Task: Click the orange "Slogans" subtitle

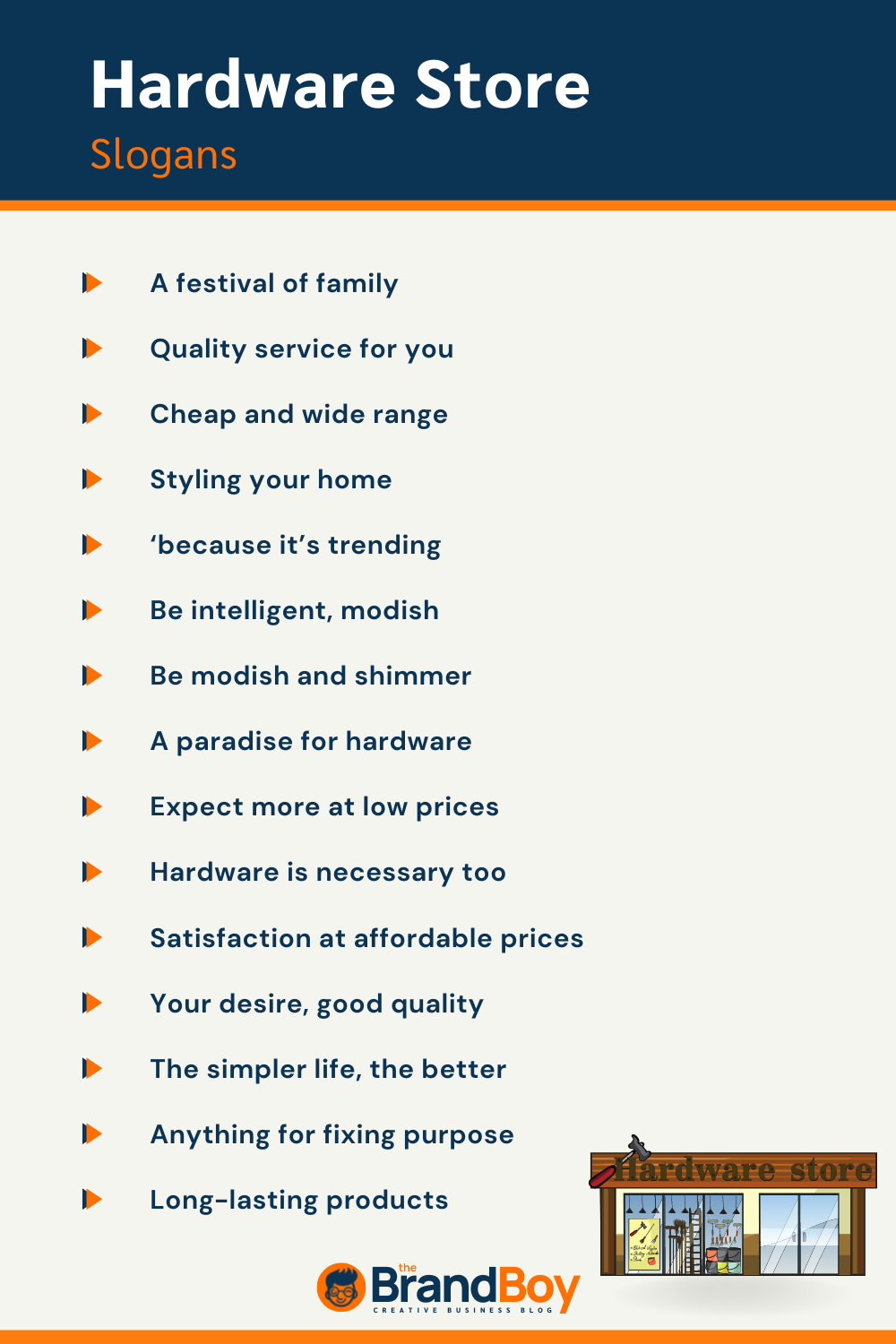Action: 163,155
